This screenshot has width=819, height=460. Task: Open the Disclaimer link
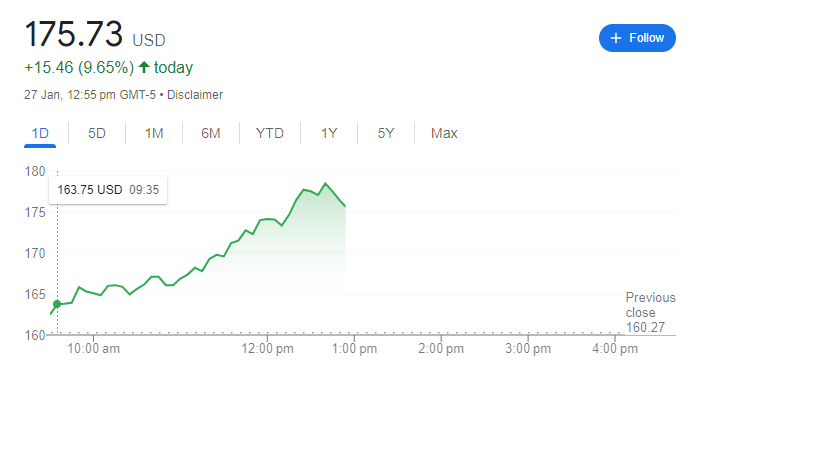tap(195, 95)
